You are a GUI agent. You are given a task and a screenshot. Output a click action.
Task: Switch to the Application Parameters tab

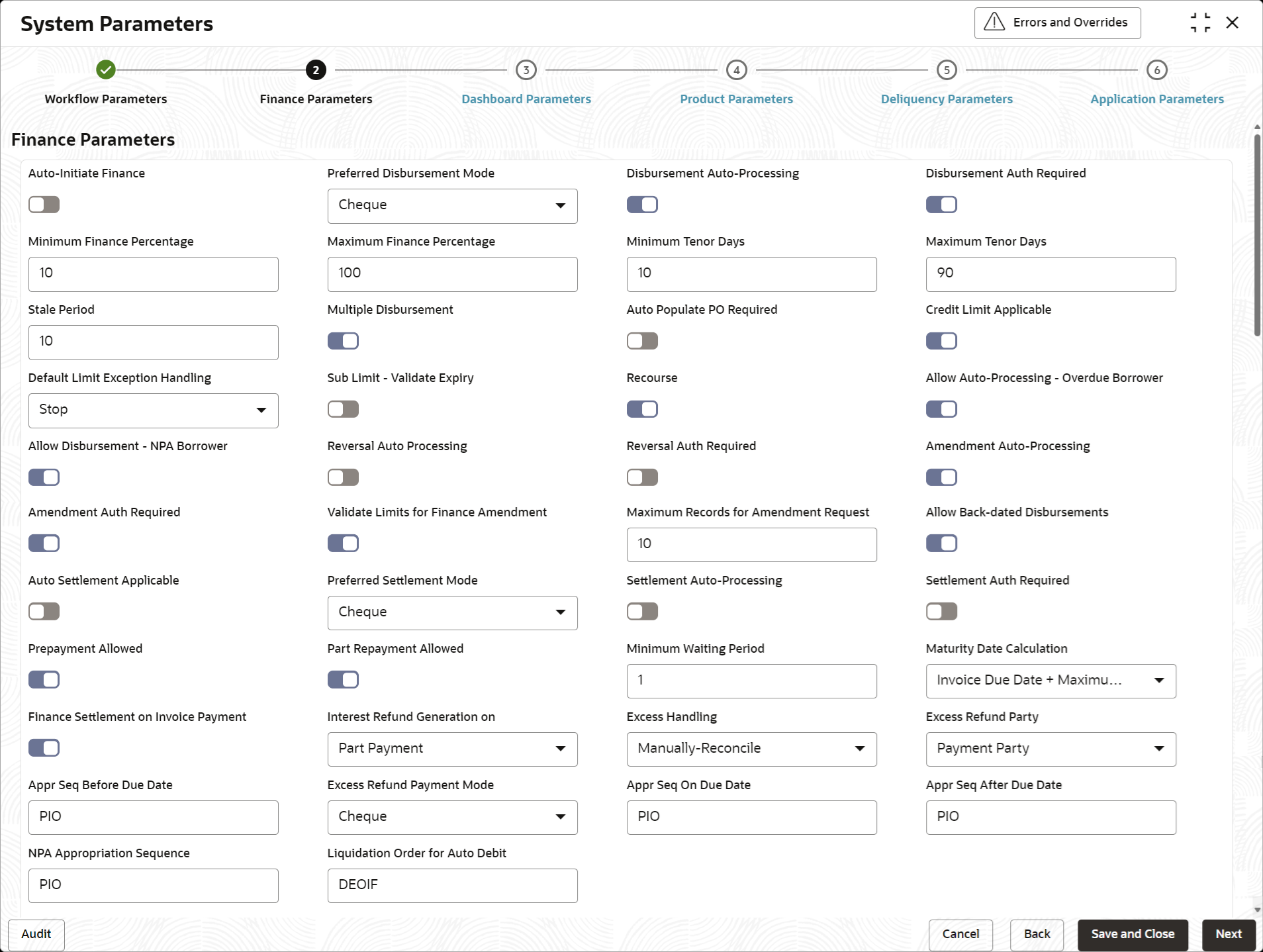point(1156,99)
